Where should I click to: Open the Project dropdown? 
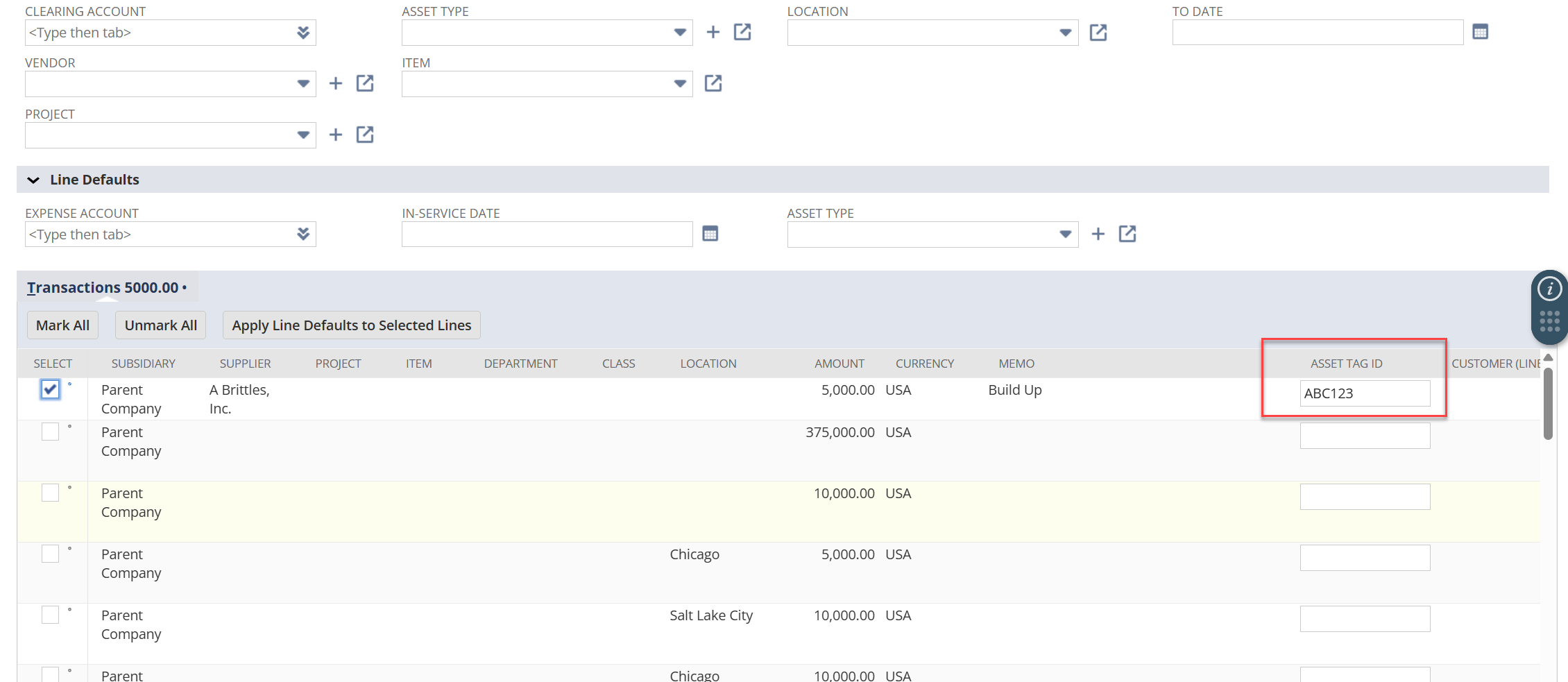[x=303, y=135]
